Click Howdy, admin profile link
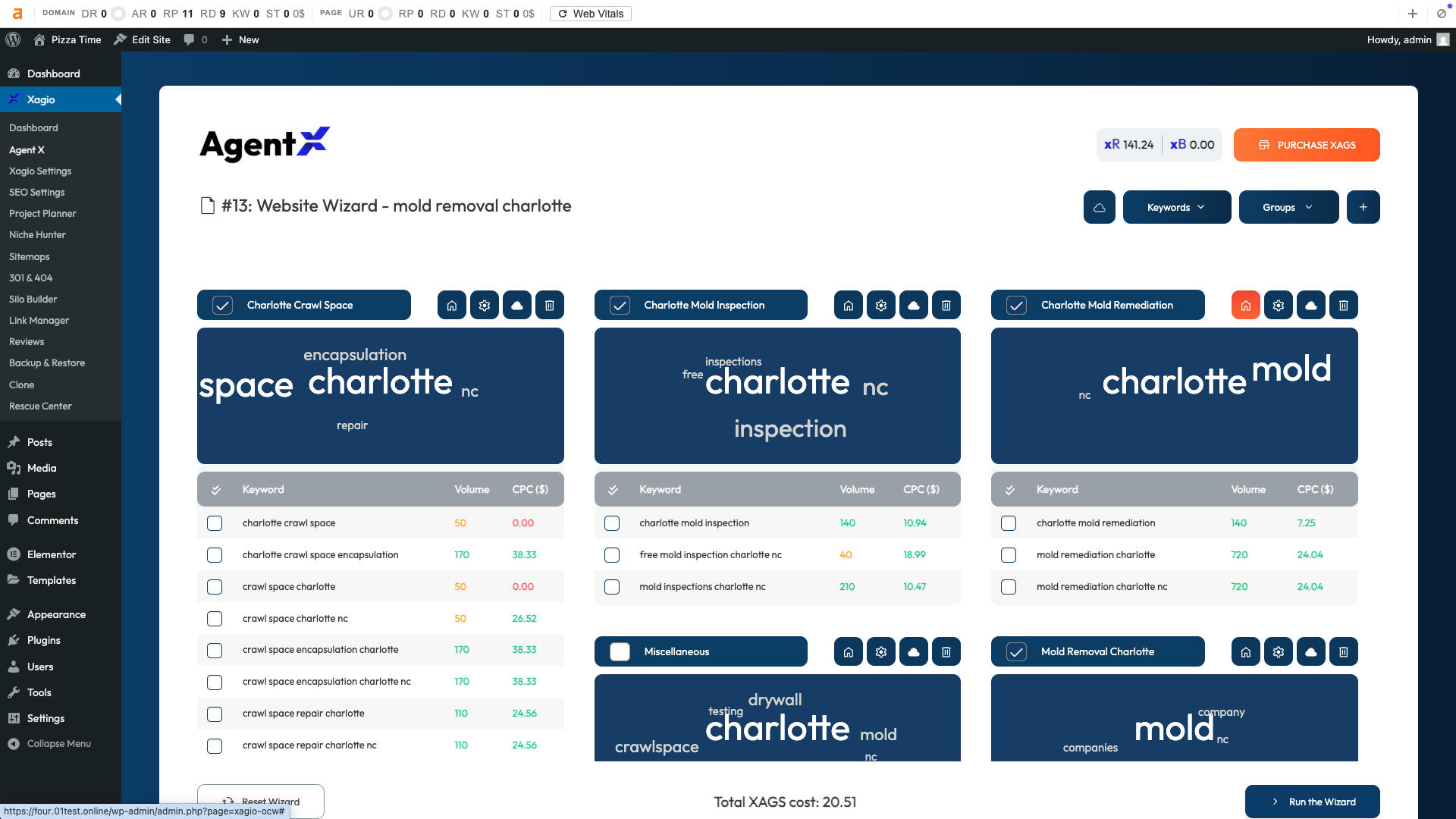 coord(1408,39)
